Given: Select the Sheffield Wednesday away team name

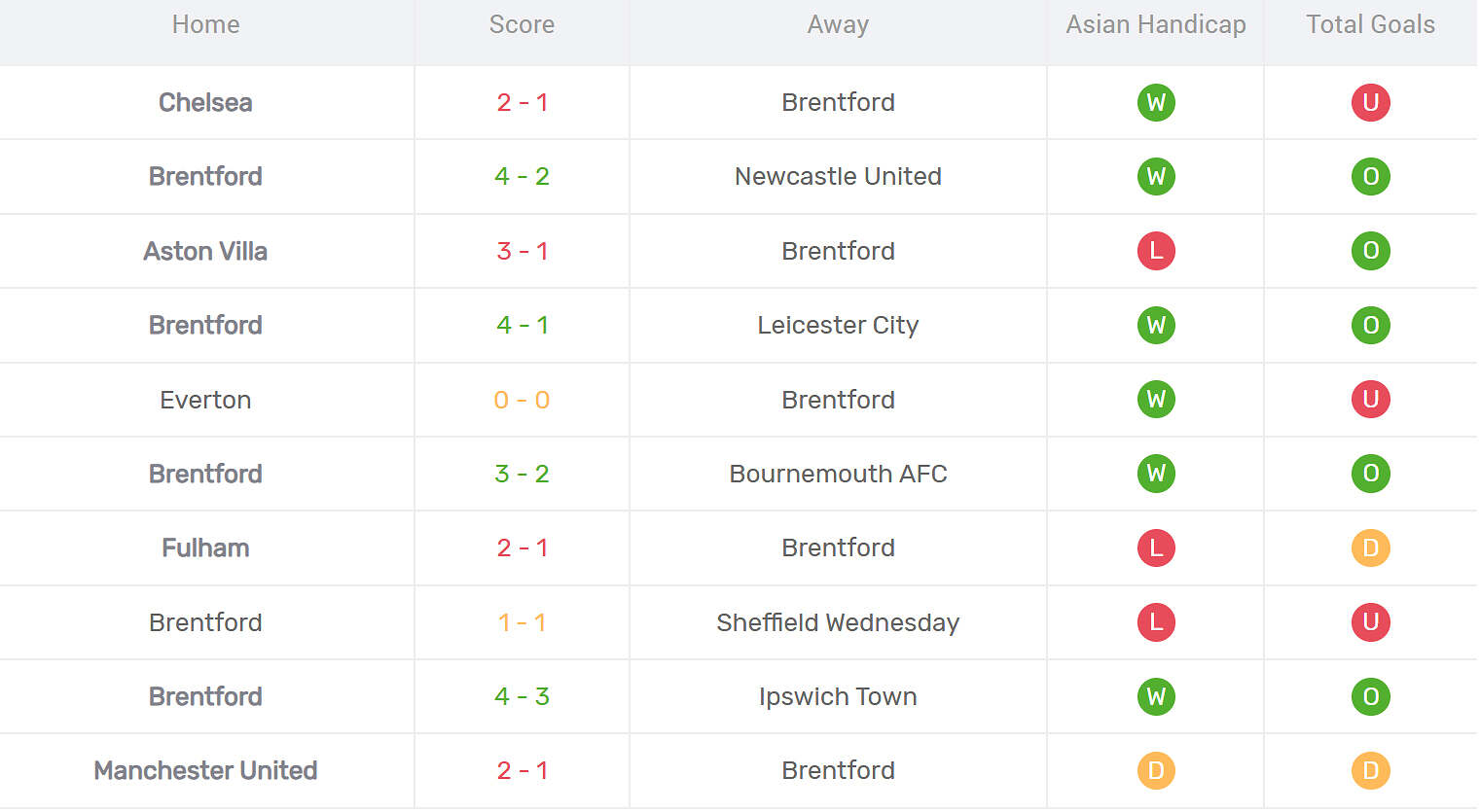Looking at the screenshot, I should pyautogui.click(x=838, y=622).
